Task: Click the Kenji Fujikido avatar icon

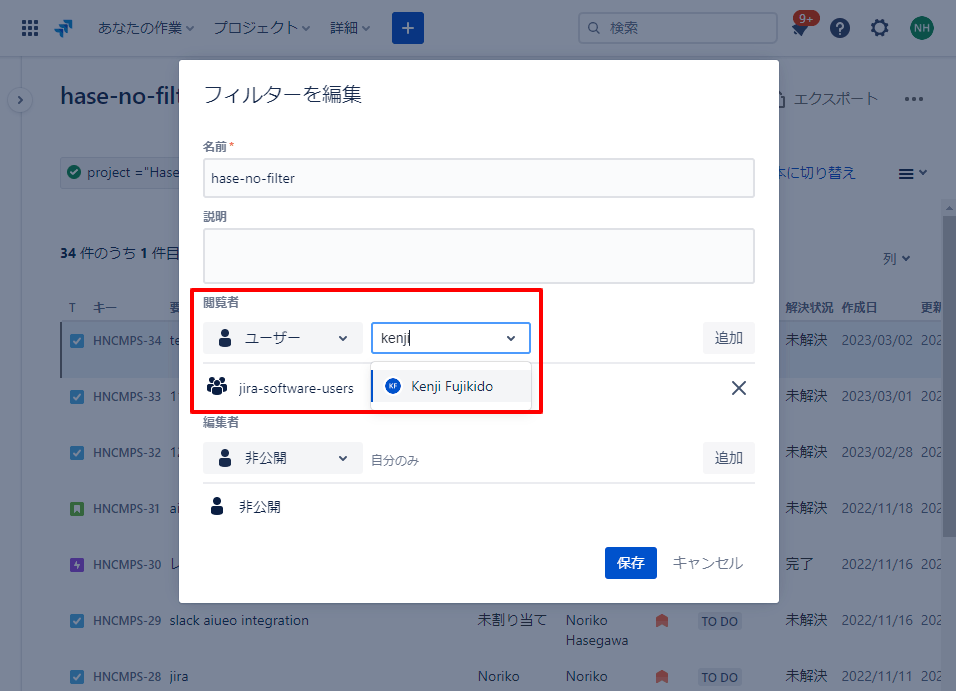Action: pyautogui.click(x=393, y=386)
